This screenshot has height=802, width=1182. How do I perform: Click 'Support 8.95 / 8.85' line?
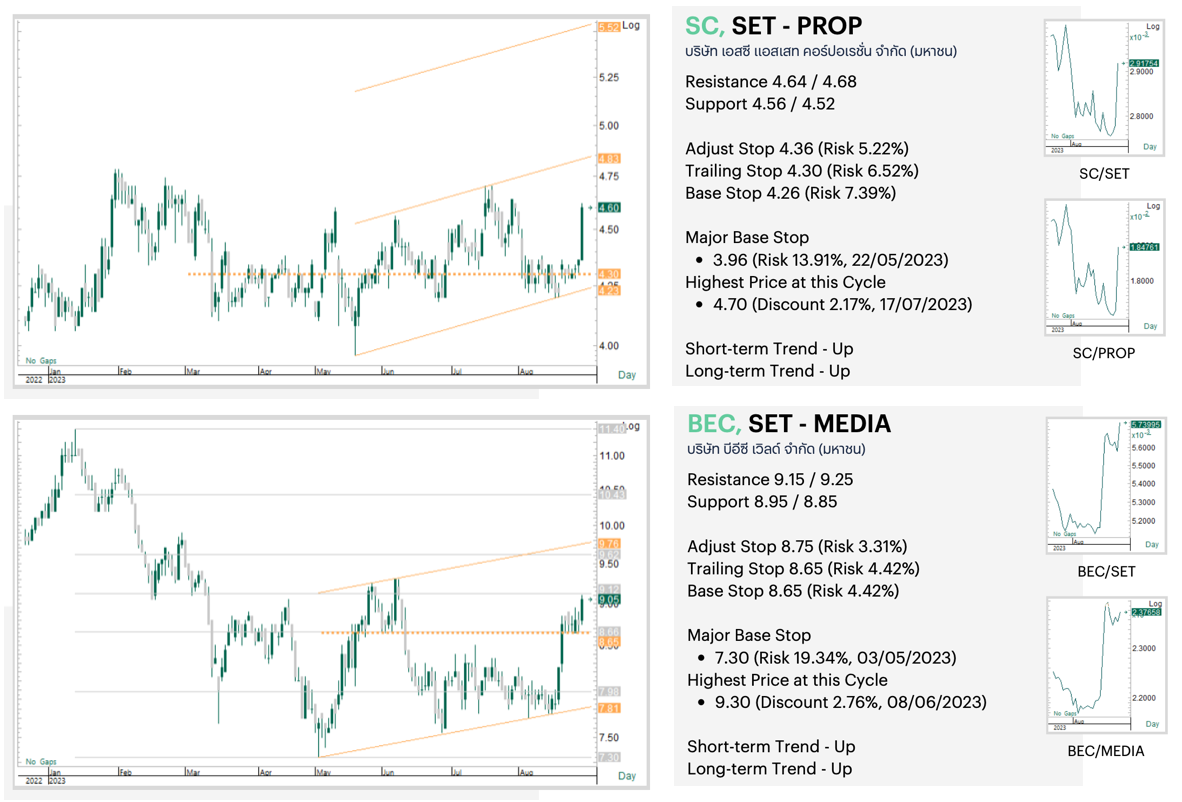(x=762, y=502)
